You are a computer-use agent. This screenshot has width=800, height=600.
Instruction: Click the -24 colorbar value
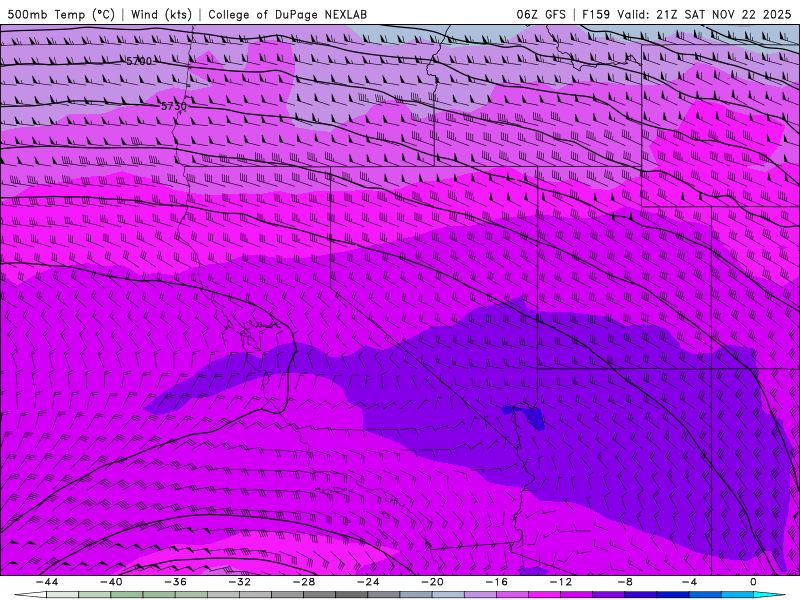click(368, 582)
